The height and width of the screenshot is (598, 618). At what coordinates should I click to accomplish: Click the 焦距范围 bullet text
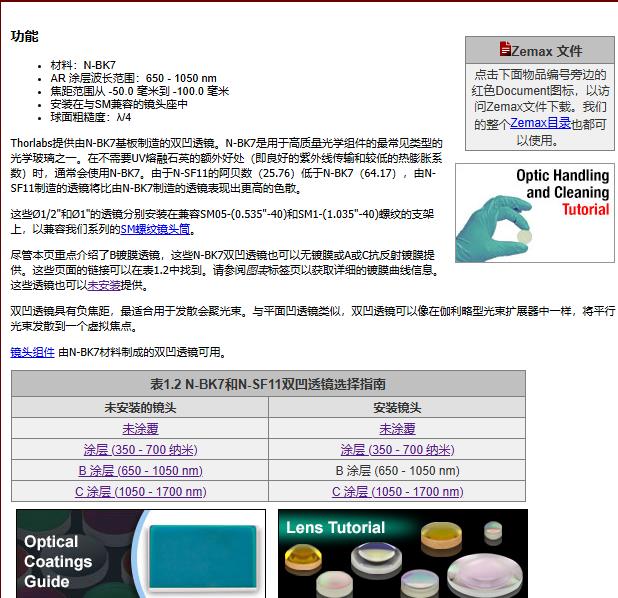(x=140, y=91)
